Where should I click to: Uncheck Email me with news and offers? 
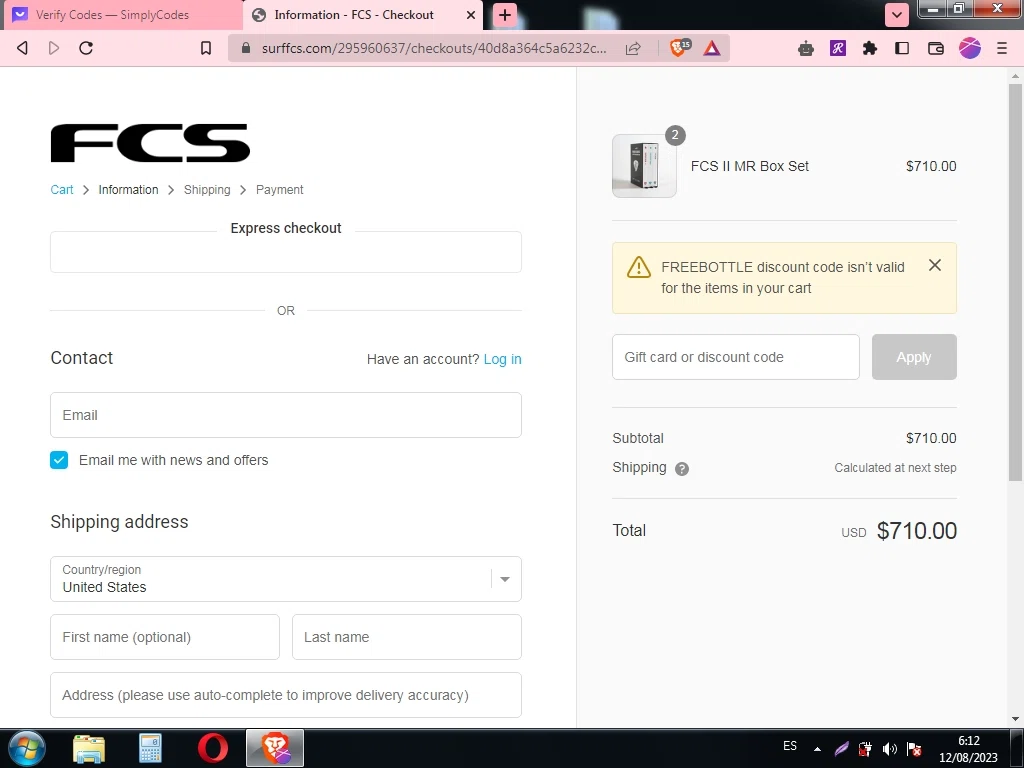point(59,460)
